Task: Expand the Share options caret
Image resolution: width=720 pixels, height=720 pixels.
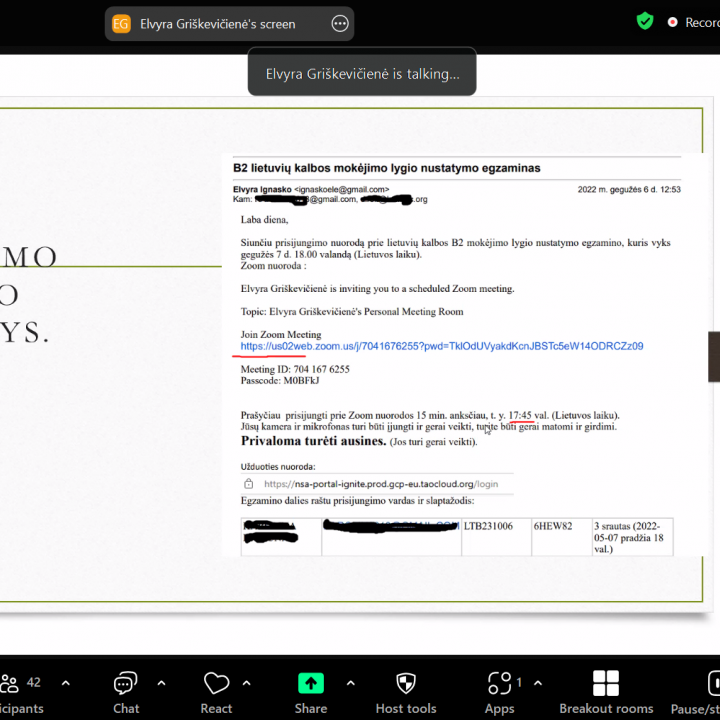Action: pyautogui.click(x=350, y=683)
